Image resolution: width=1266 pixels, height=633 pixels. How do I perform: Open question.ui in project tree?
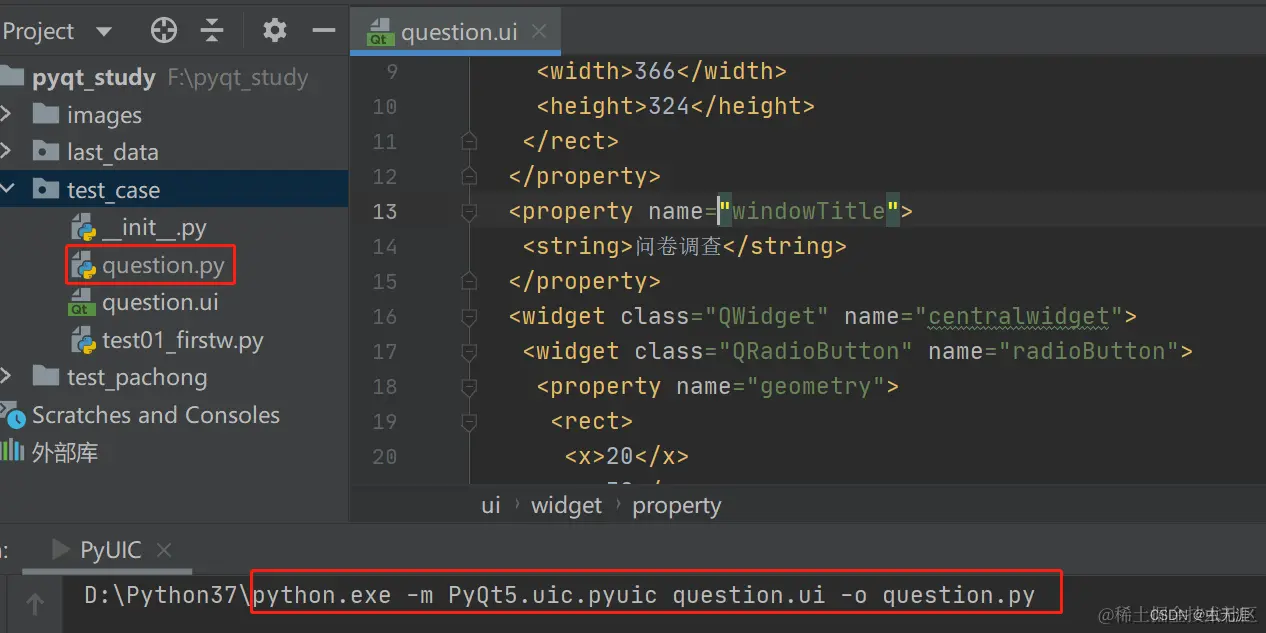click(160, 302)
